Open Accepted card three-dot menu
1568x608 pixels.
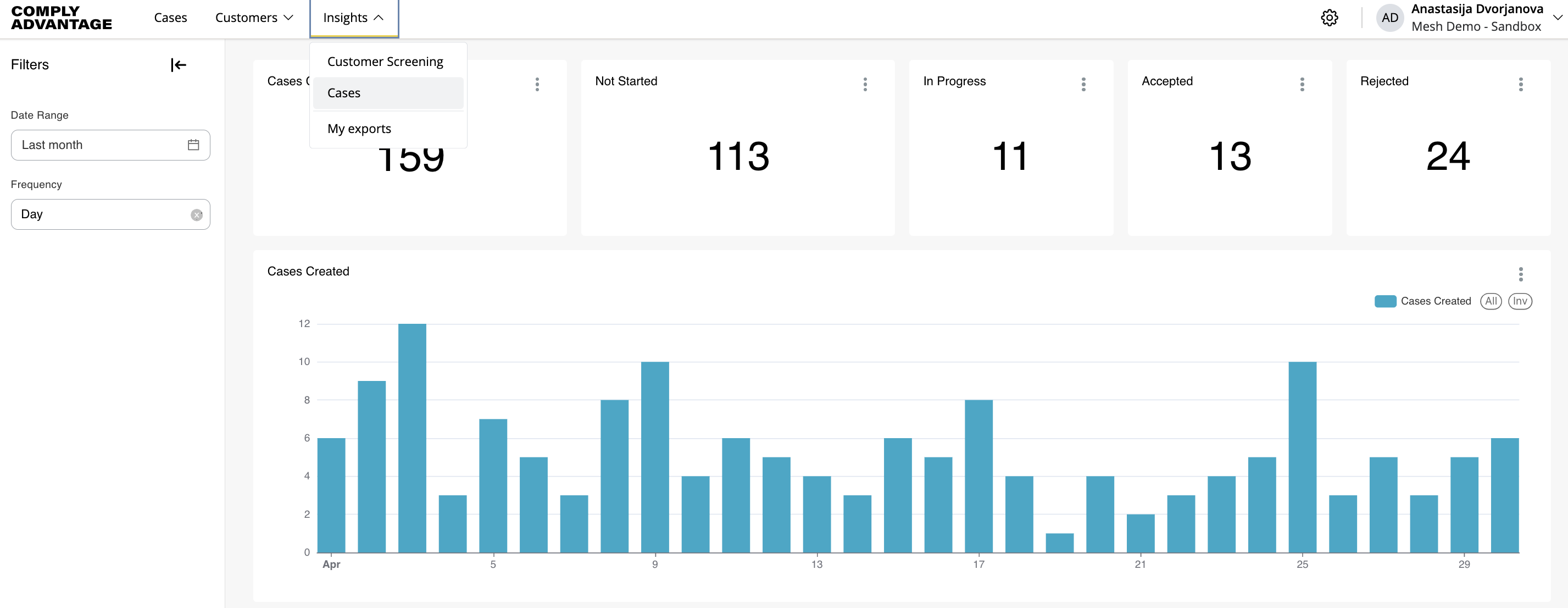[1302, 84]
